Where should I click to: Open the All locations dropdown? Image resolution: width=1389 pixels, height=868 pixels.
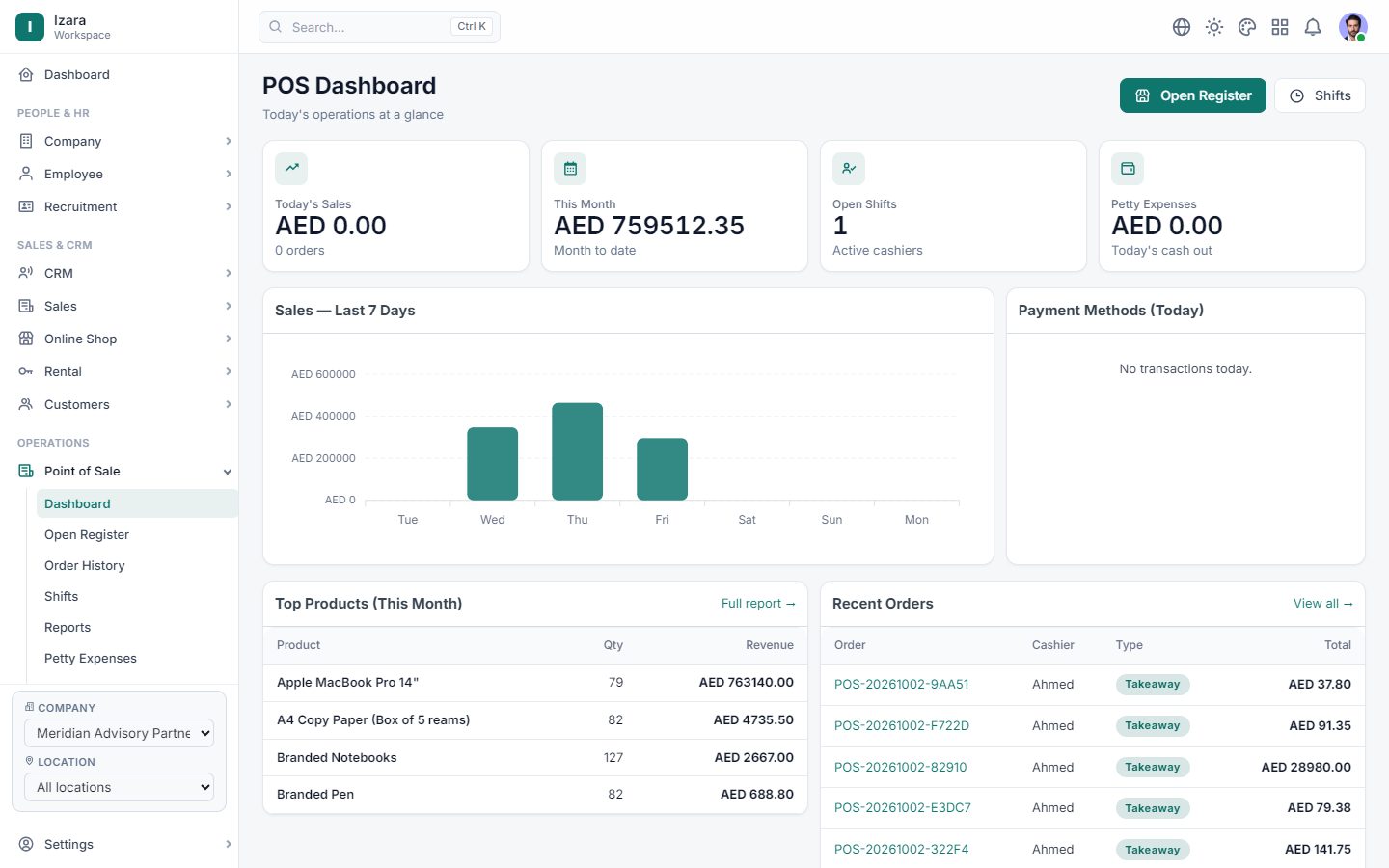coord(119,787)
